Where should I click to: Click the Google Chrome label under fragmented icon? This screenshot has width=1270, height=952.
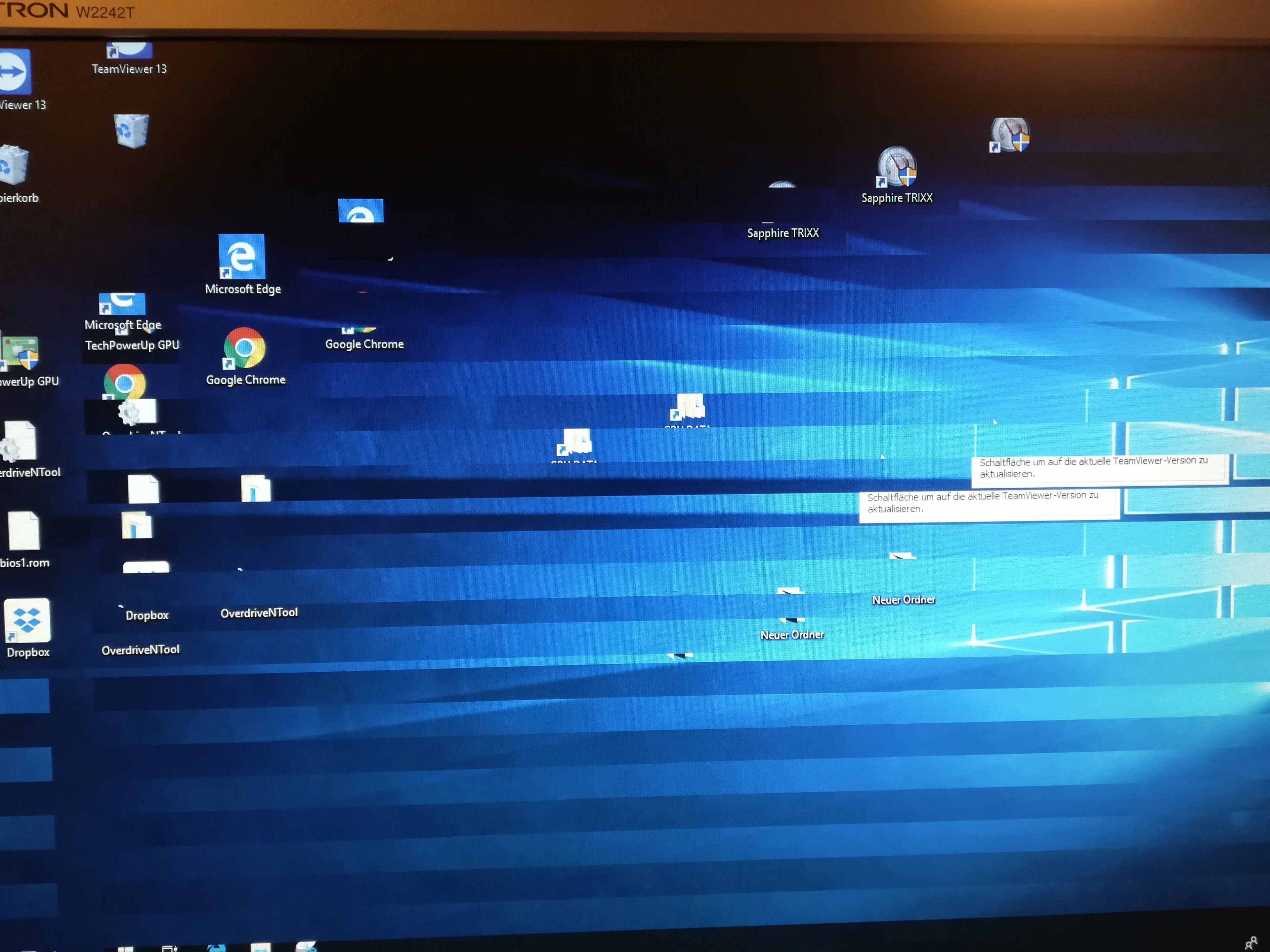(x=364, y=344)
